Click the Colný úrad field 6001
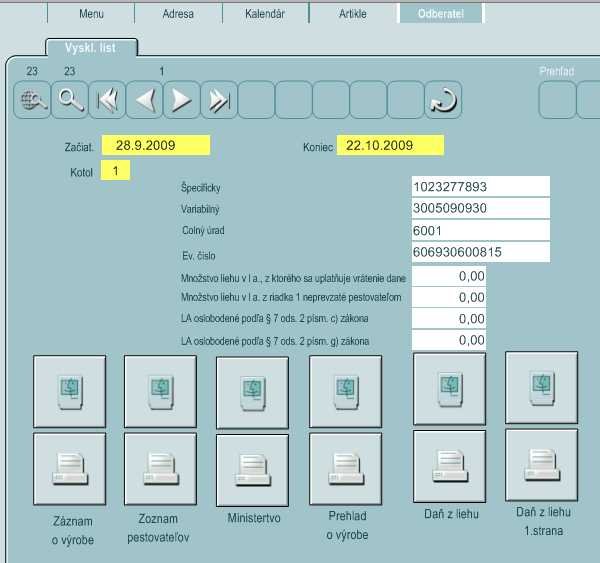This screenshot has height=563, width=600. (x=481, y=230)
